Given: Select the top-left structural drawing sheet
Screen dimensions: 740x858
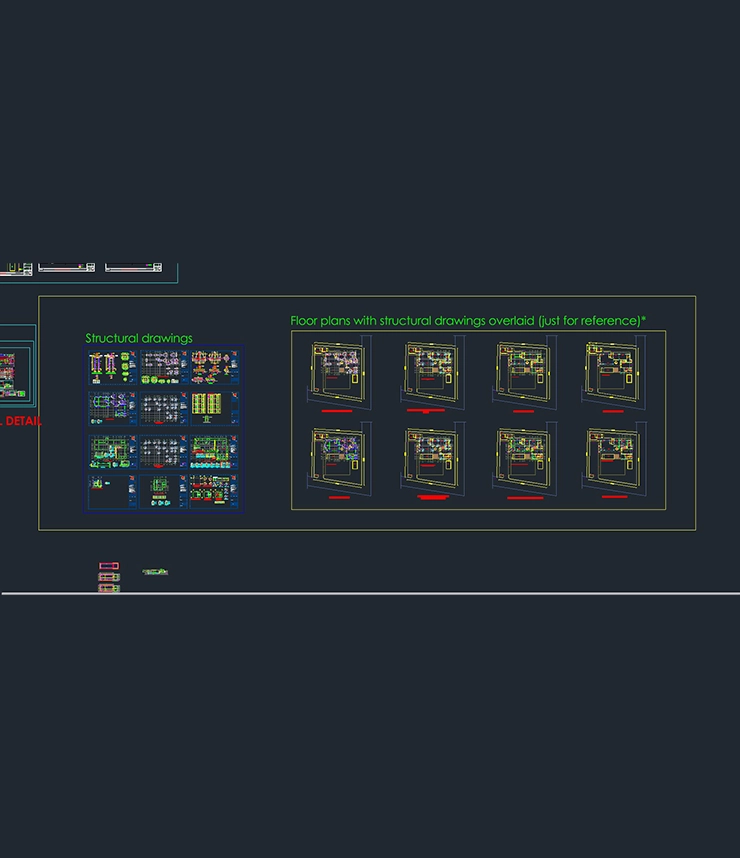Looking at the screenshot, I should coord(111,366).
